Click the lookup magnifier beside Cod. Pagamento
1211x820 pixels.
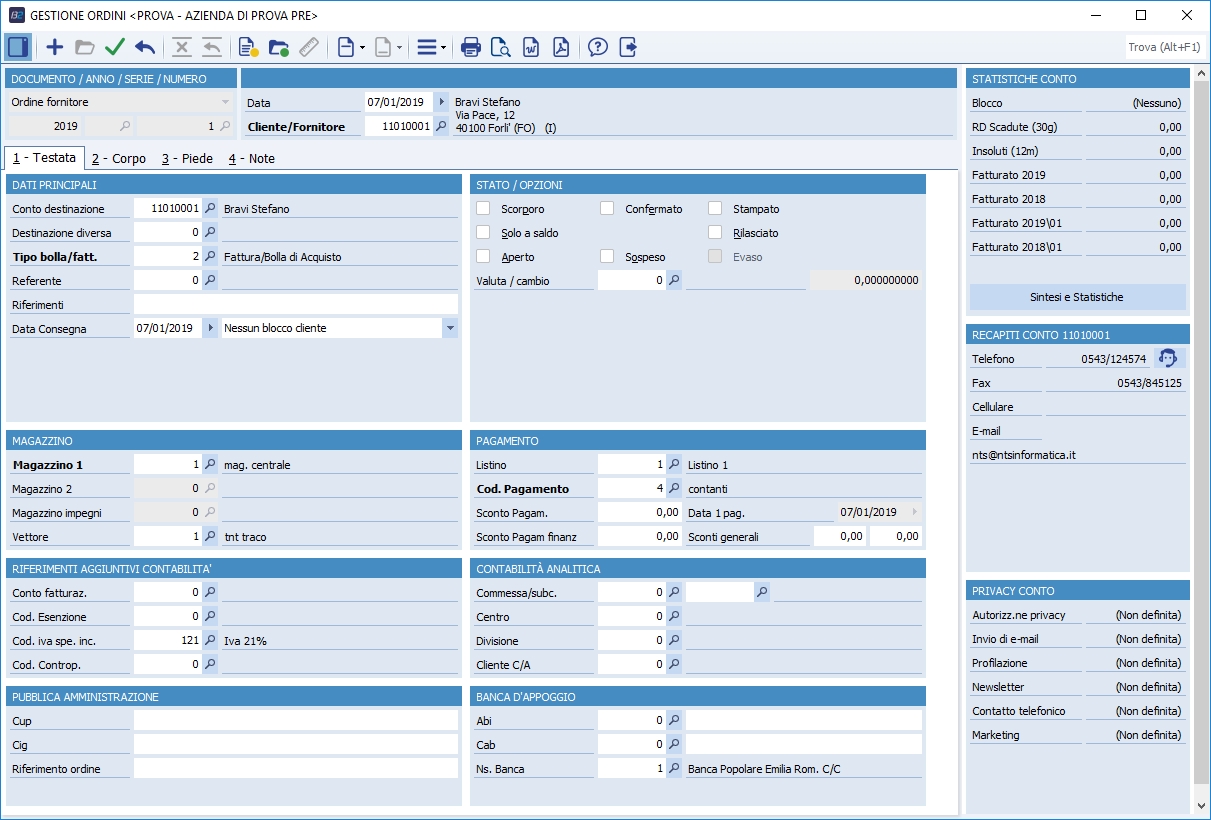(674, 489)
